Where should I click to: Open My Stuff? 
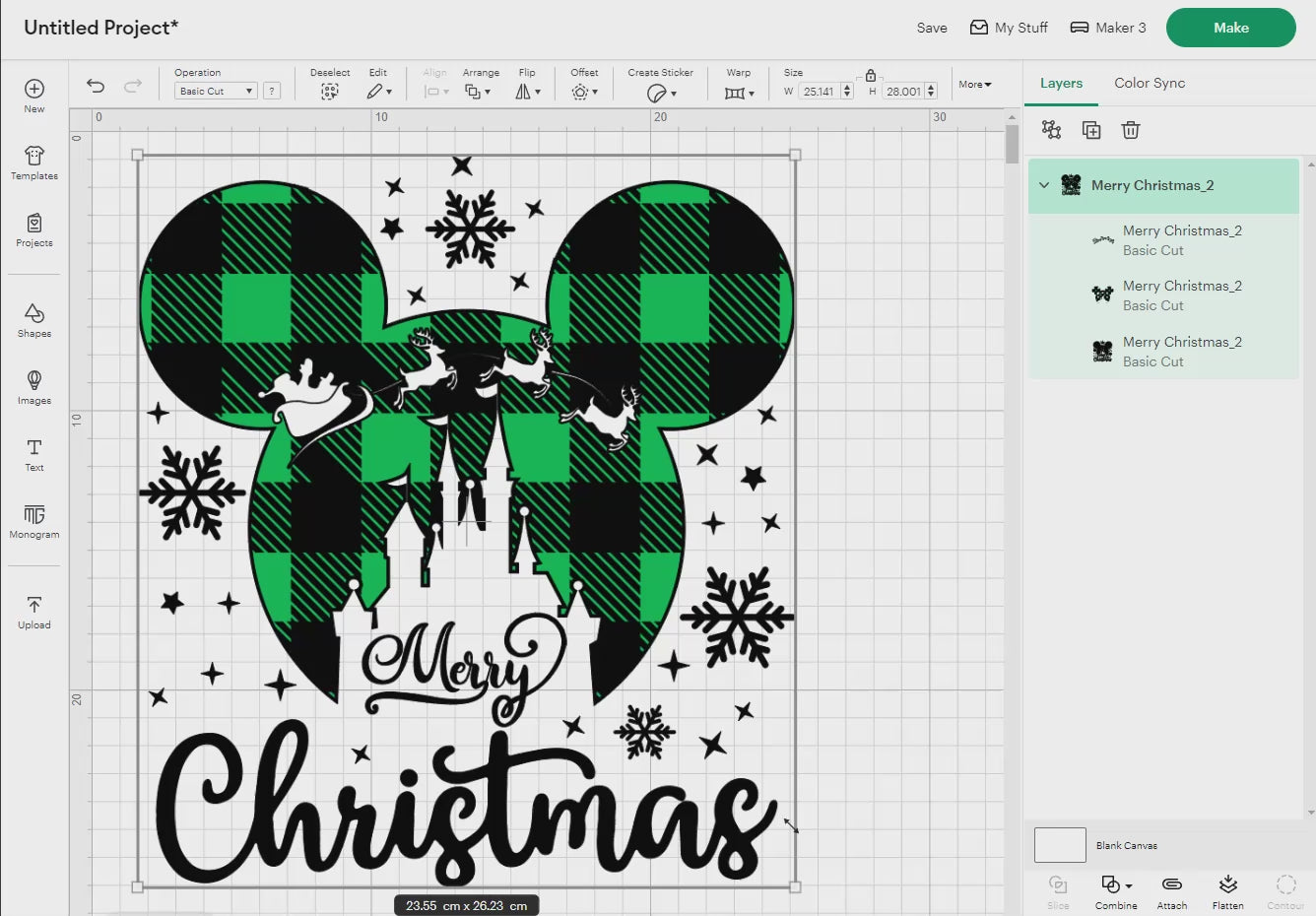1009,28
